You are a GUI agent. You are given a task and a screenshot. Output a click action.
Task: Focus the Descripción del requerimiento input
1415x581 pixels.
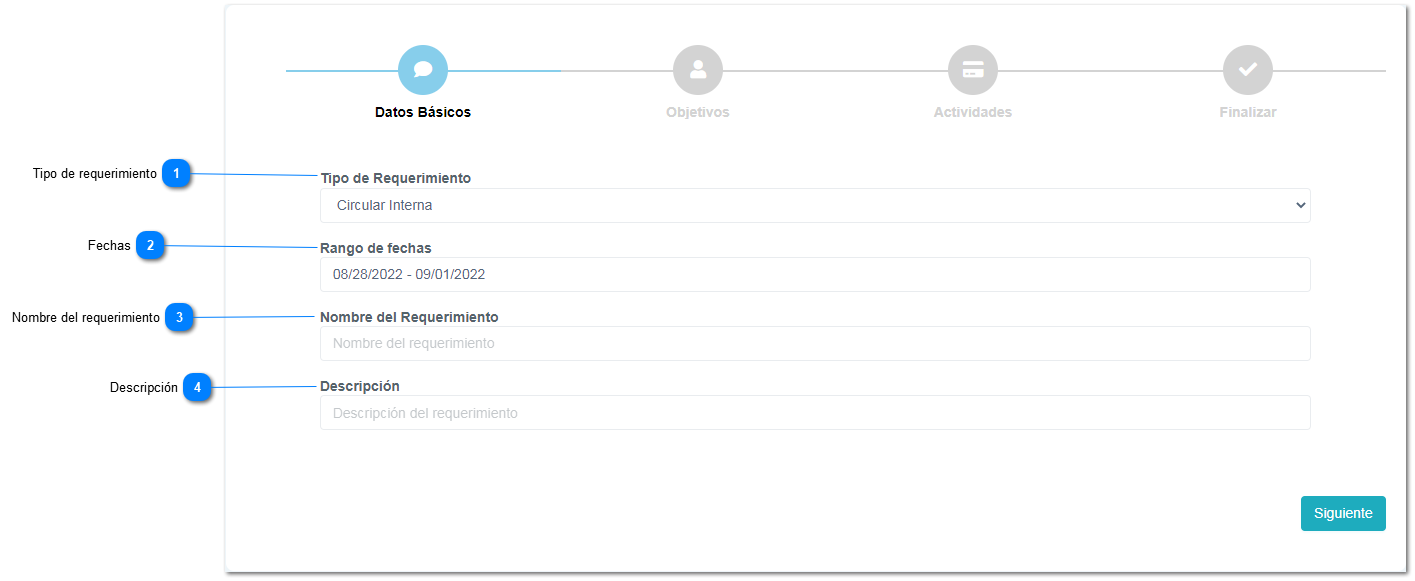815,412
